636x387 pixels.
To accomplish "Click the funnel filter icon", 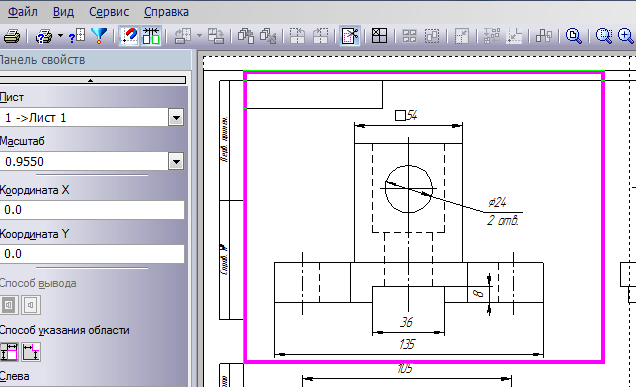I will (99, 36).
